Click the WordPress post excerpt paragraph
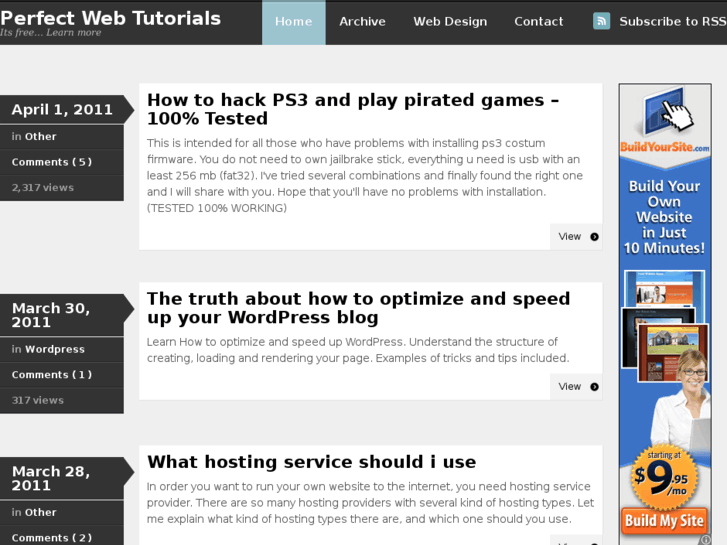 (x=358, y=350)
